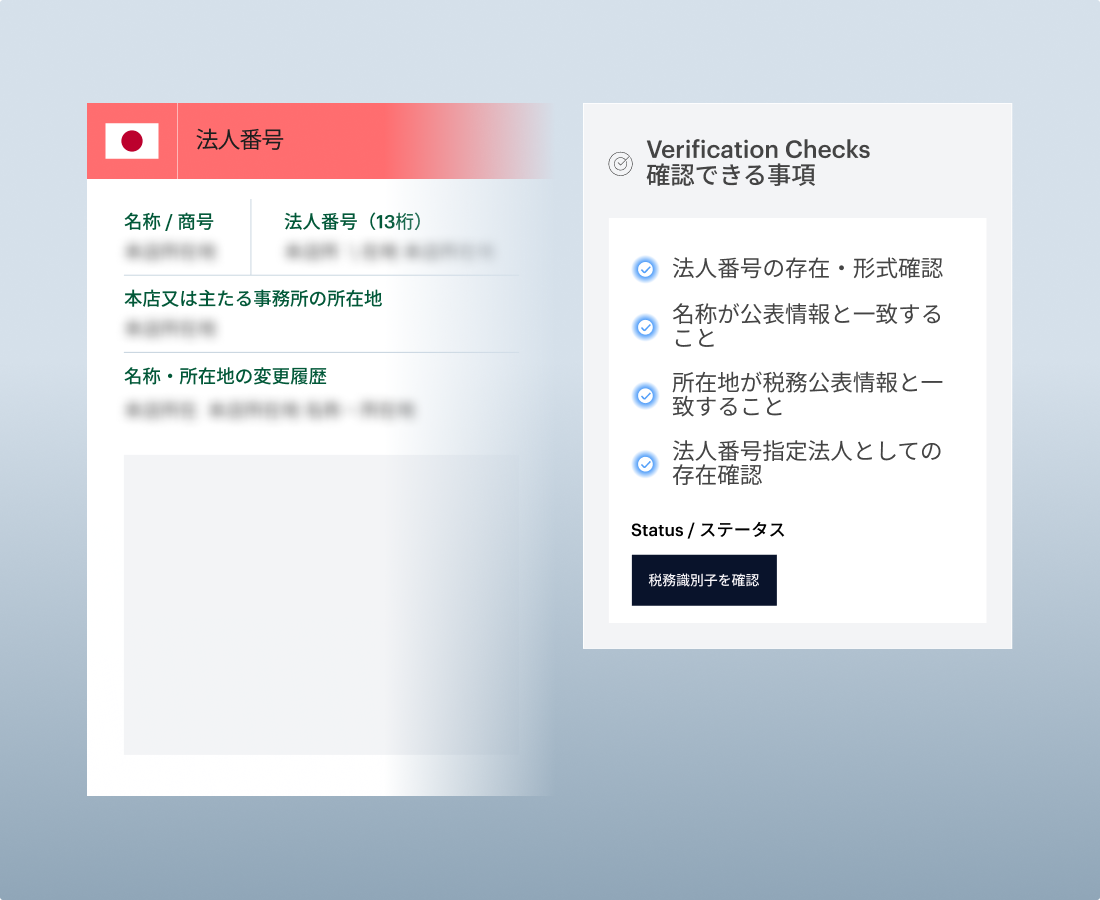Screen dimensions: 1100x900
Task: Click the 本店又は主たる事務所の所在地 label
Action: (252, 298)
